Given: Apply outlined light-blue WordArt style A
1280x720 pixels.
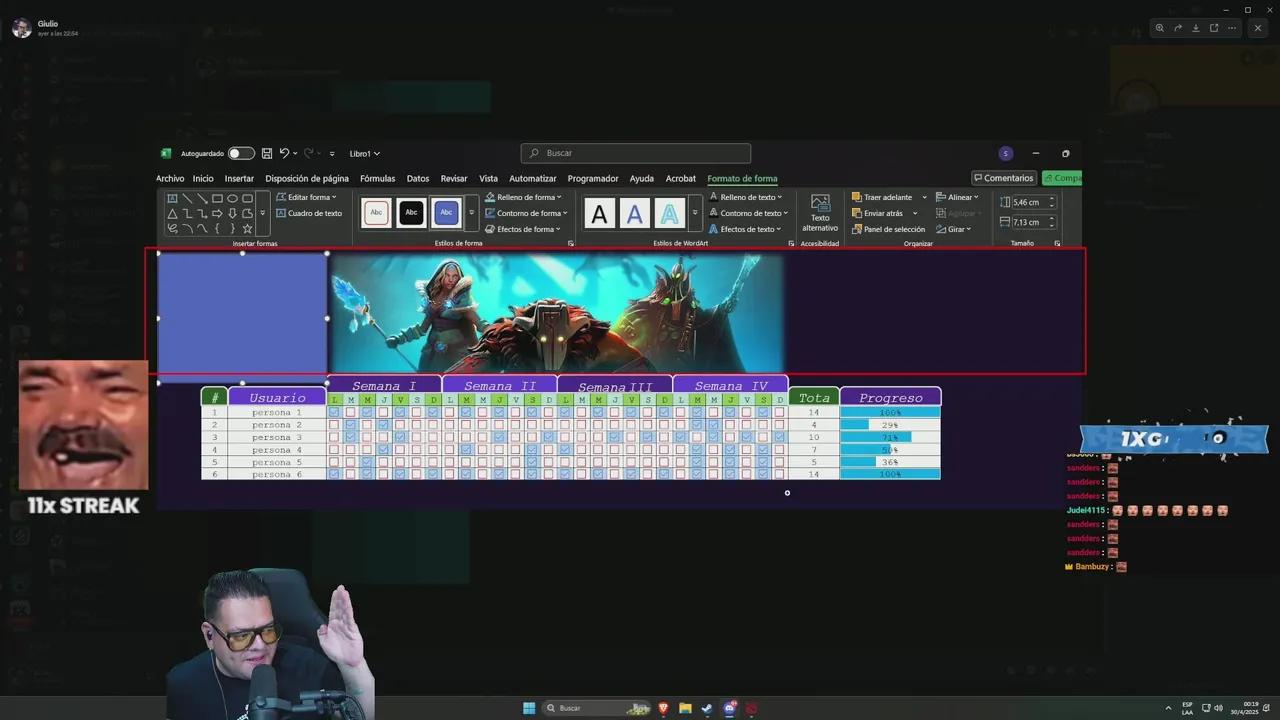Looking at the screenshot, I should pyautogui.click(x=669, y=213).
